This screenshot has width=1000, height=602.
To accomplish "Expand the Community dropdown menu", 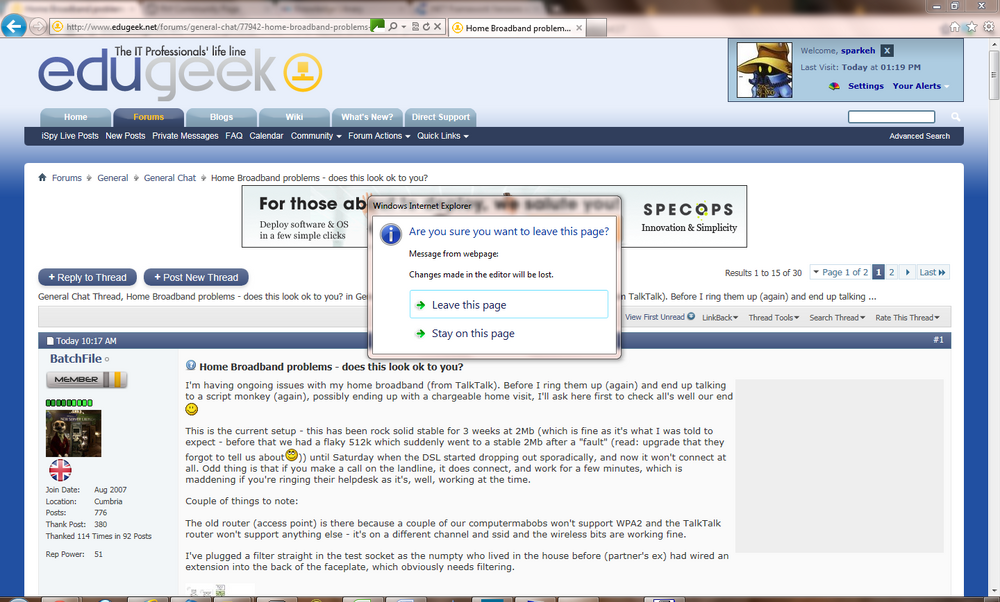I will (316, 136).
